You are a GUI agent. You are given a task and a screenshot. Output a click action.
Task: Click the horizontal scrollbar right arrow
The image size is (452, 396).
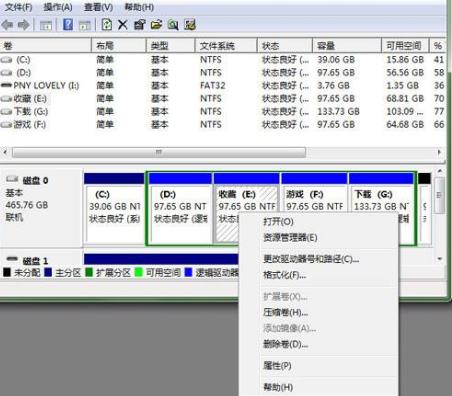(x=439, y=152)
